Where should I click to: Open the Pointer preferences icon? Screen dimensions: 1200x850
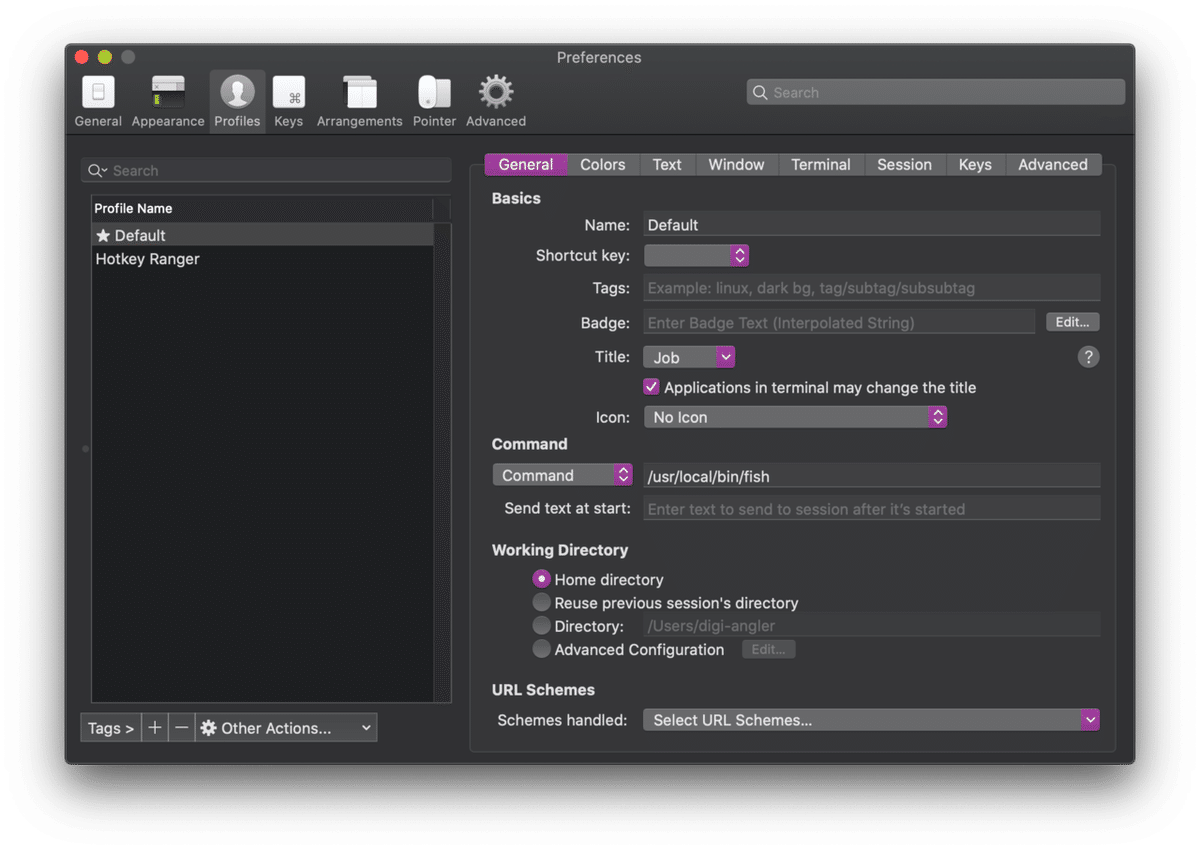pos(434,102)
